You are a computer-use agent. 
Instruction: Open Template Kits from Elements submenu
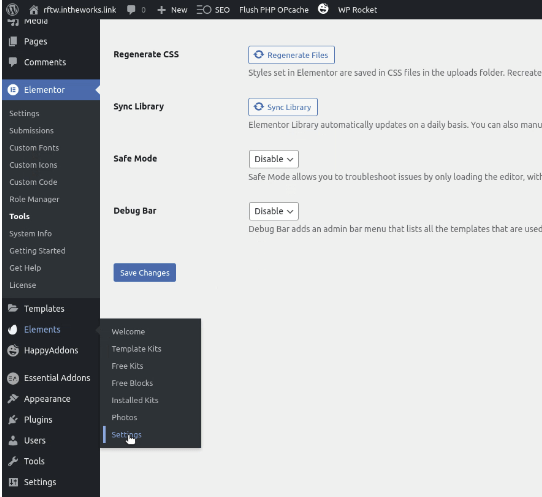[136, 349]
